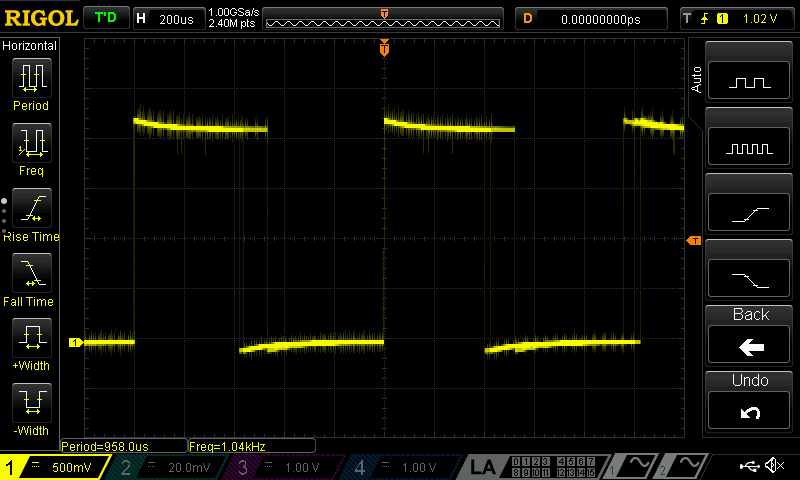
Task: Pick the single-cycle square wave option
Action: click(x=750, y=82)
